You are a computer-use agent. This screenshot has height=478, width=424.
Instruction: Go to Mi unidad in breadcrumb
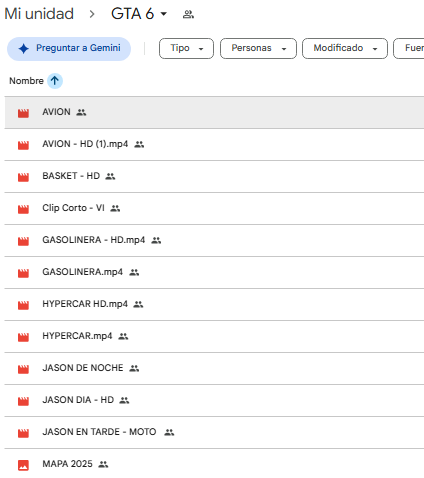39,14
